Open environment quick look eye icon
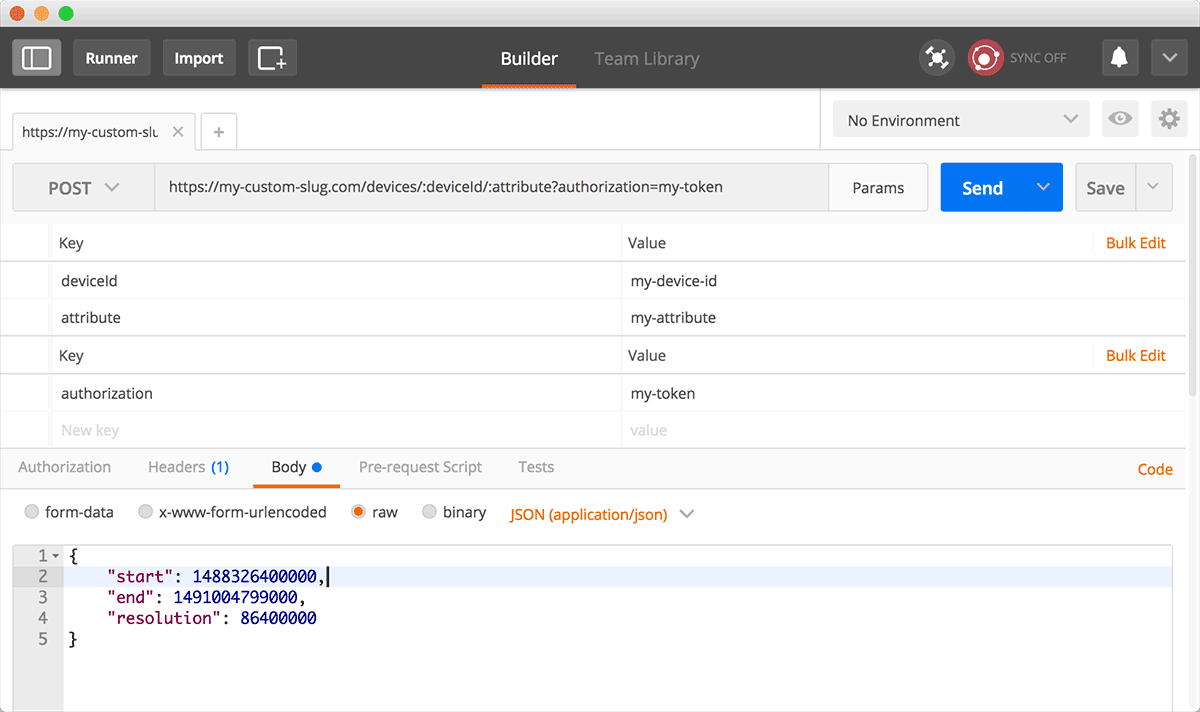This screenshot has width=1200, height=712. pos(1120,119)
